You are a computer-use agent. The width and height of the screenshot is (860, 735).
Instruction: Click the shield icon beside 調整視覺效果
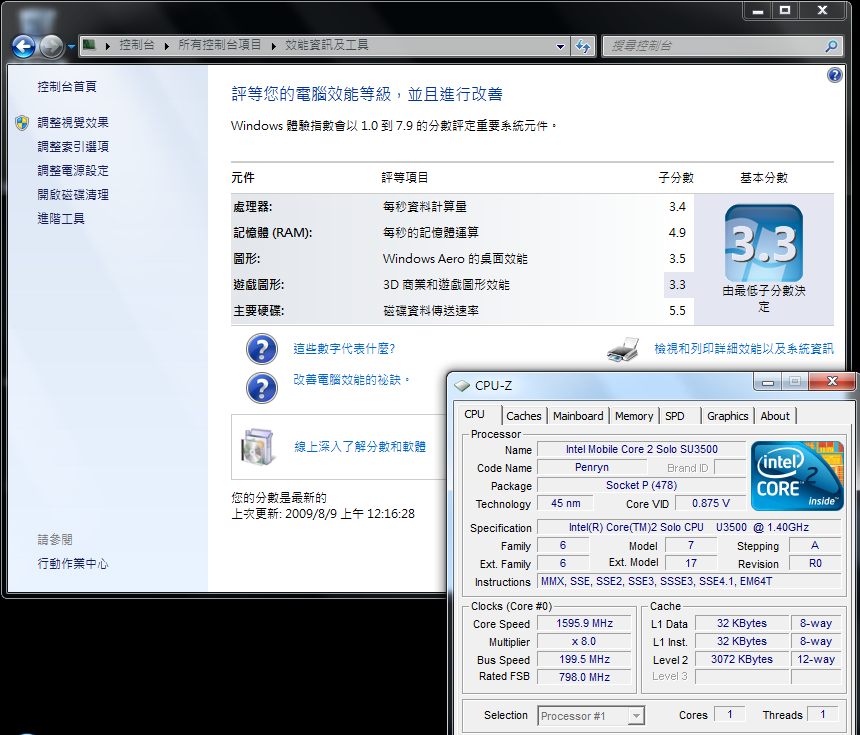22,123
